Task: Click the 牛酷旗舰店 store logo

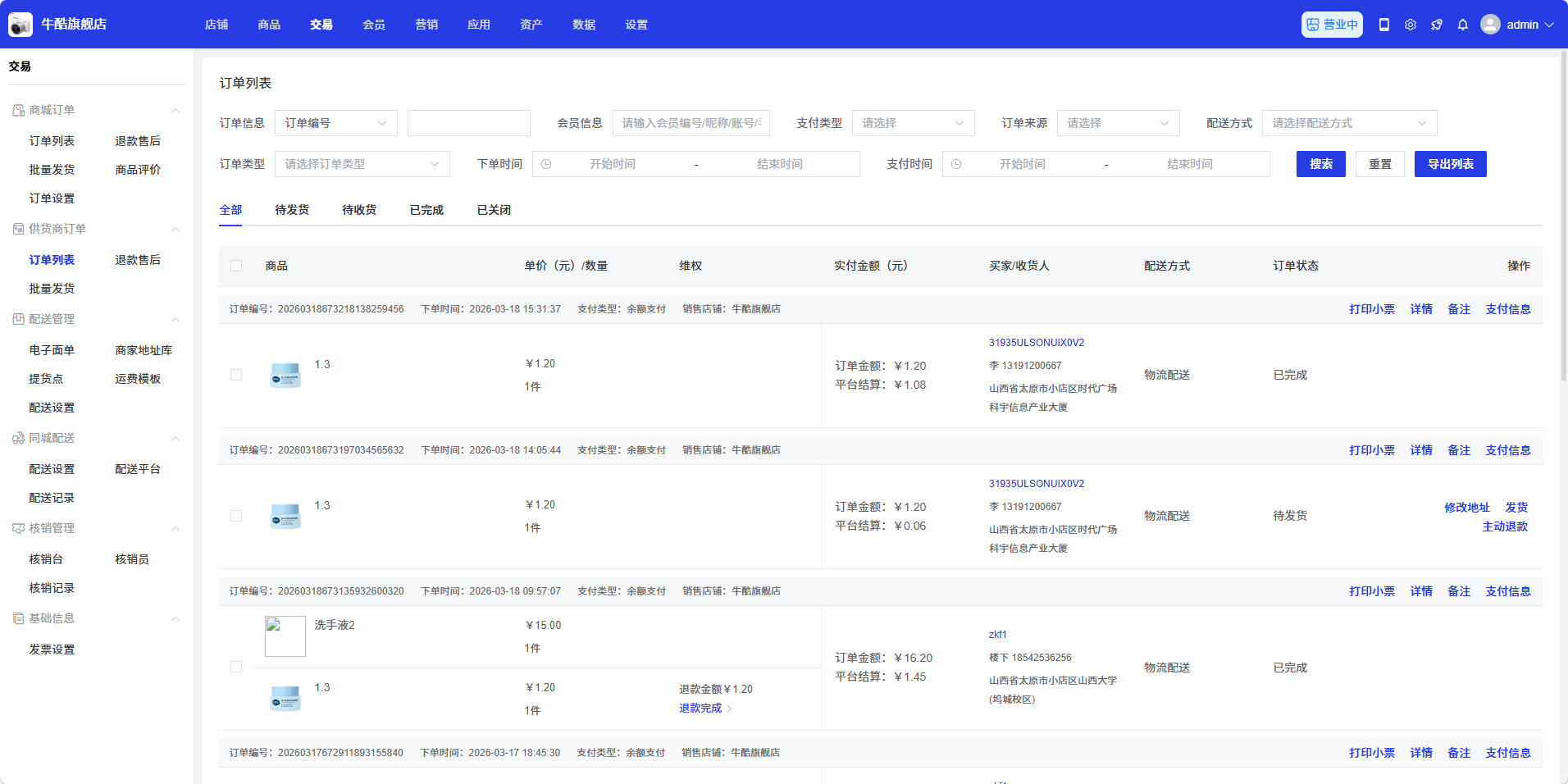Action: [x=21, y=25]
